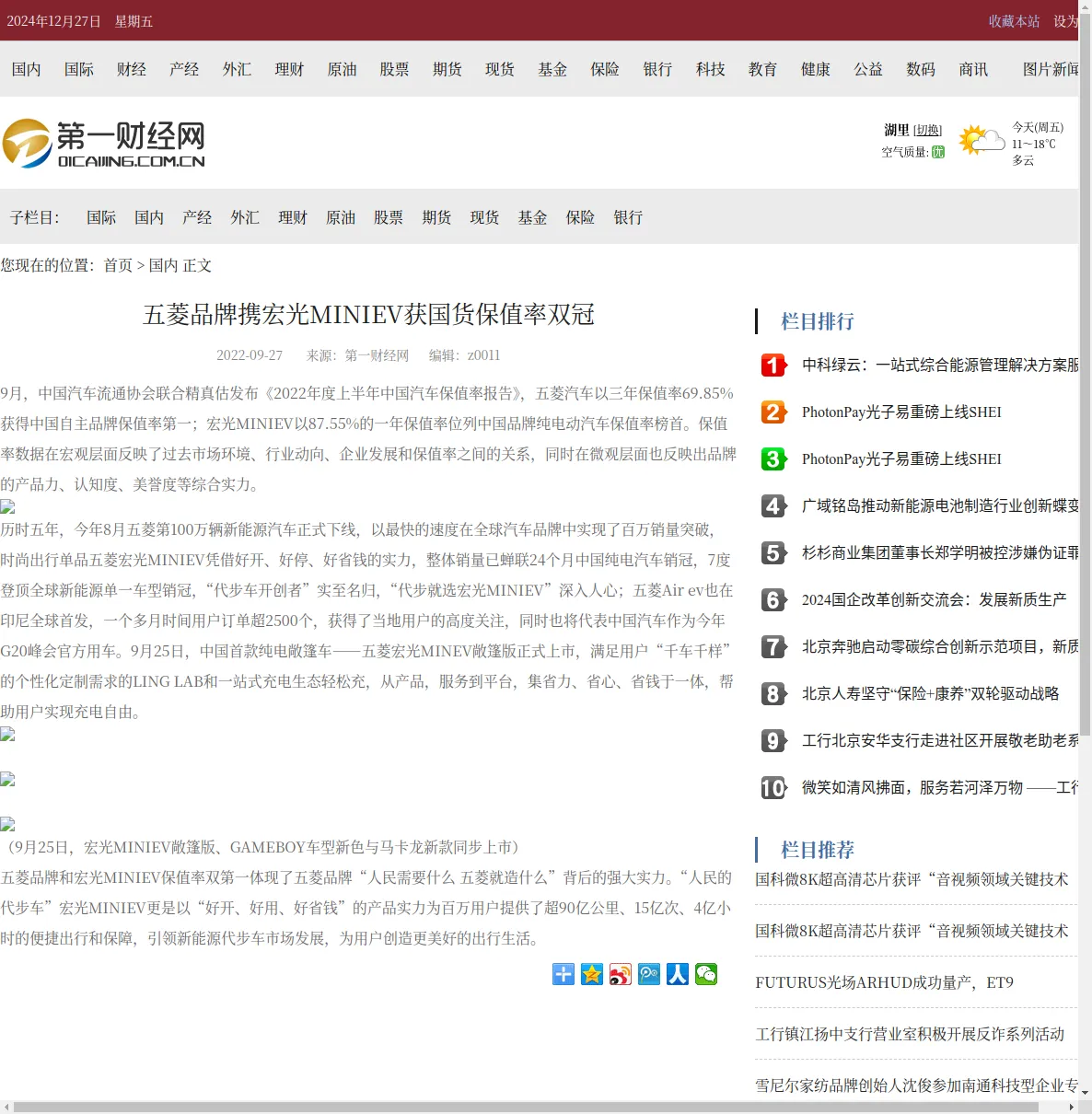Open 图片新闻 in the top navigation bar
Viewport: 1092px width, 1114px height.
[x=1051, y=69]
